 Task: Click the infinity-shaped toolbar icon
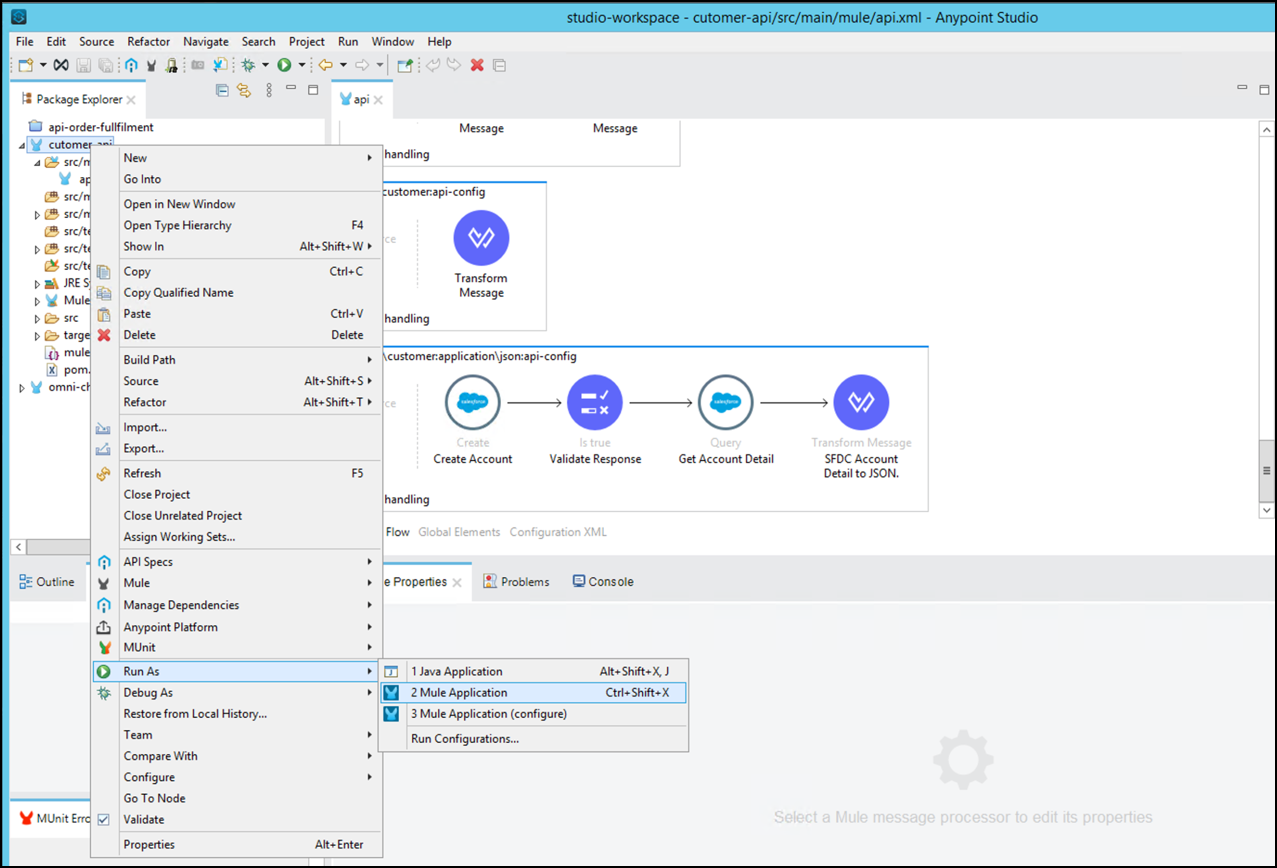point(61,65)
